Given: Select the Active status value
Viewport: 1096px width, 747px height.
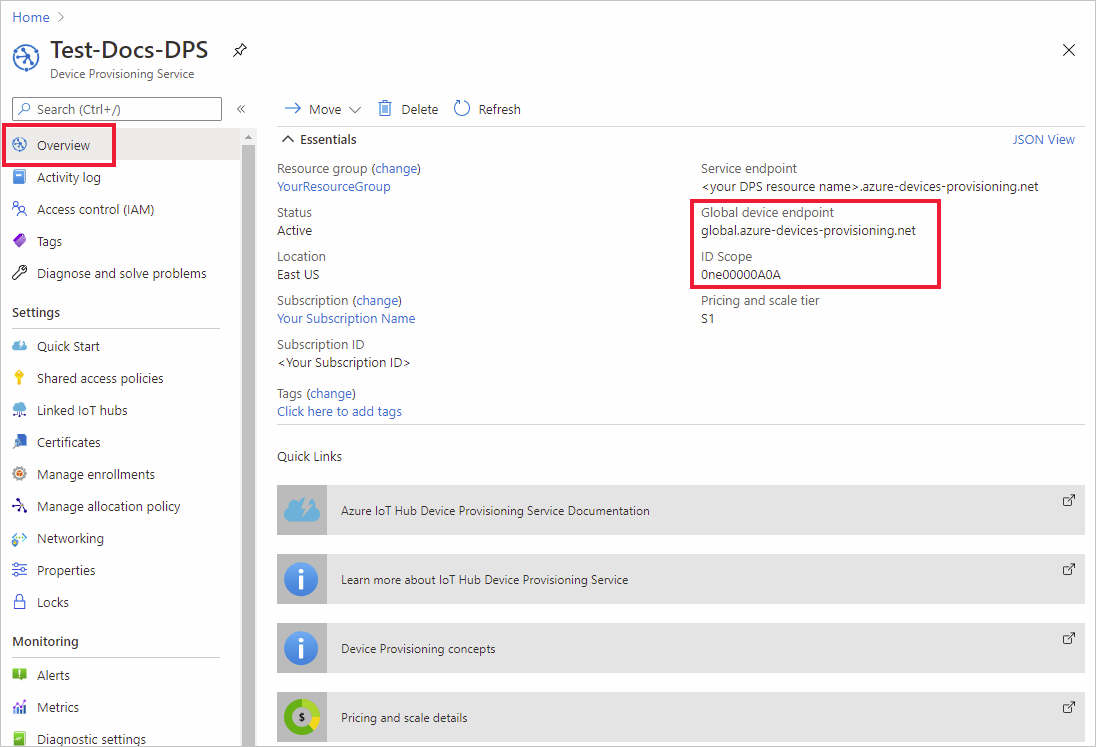Looking at the screenshot, I should [294, 231].
